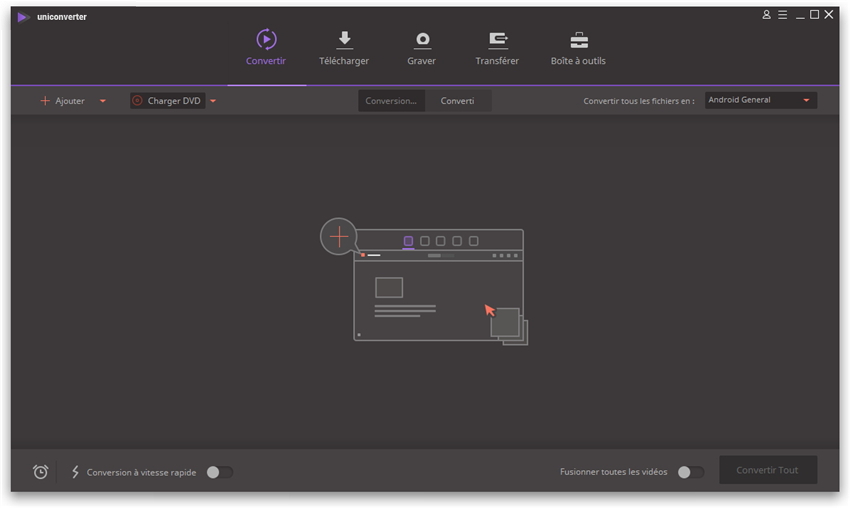Screen dimensions: 850x508
Task: Click the uniconverter logo icon
Action: (23, 17)
